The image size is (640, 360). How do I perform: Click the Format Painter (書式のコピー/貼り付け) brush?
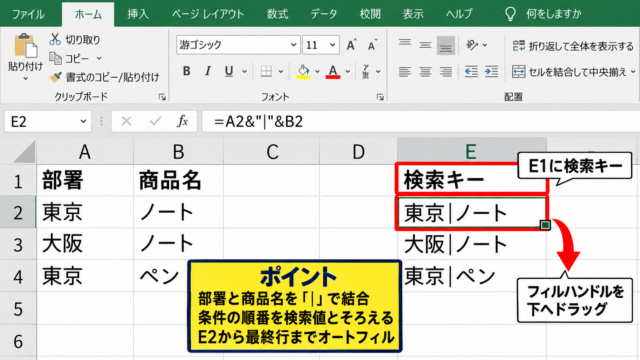pos(55,77)
